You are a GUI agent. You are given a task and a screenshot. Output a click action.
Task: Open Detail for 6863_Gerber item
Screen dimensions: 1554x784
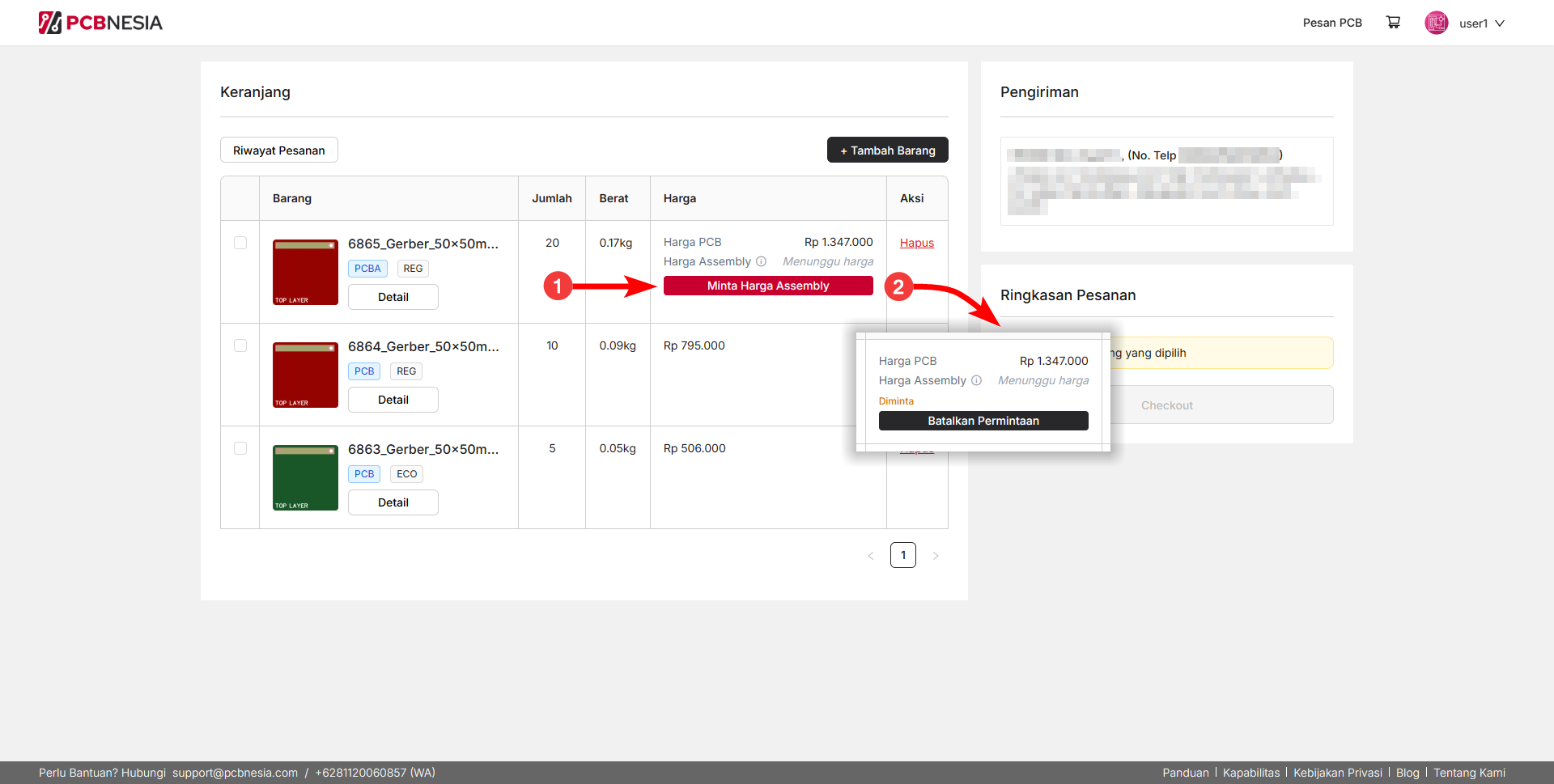click(393, 502)
